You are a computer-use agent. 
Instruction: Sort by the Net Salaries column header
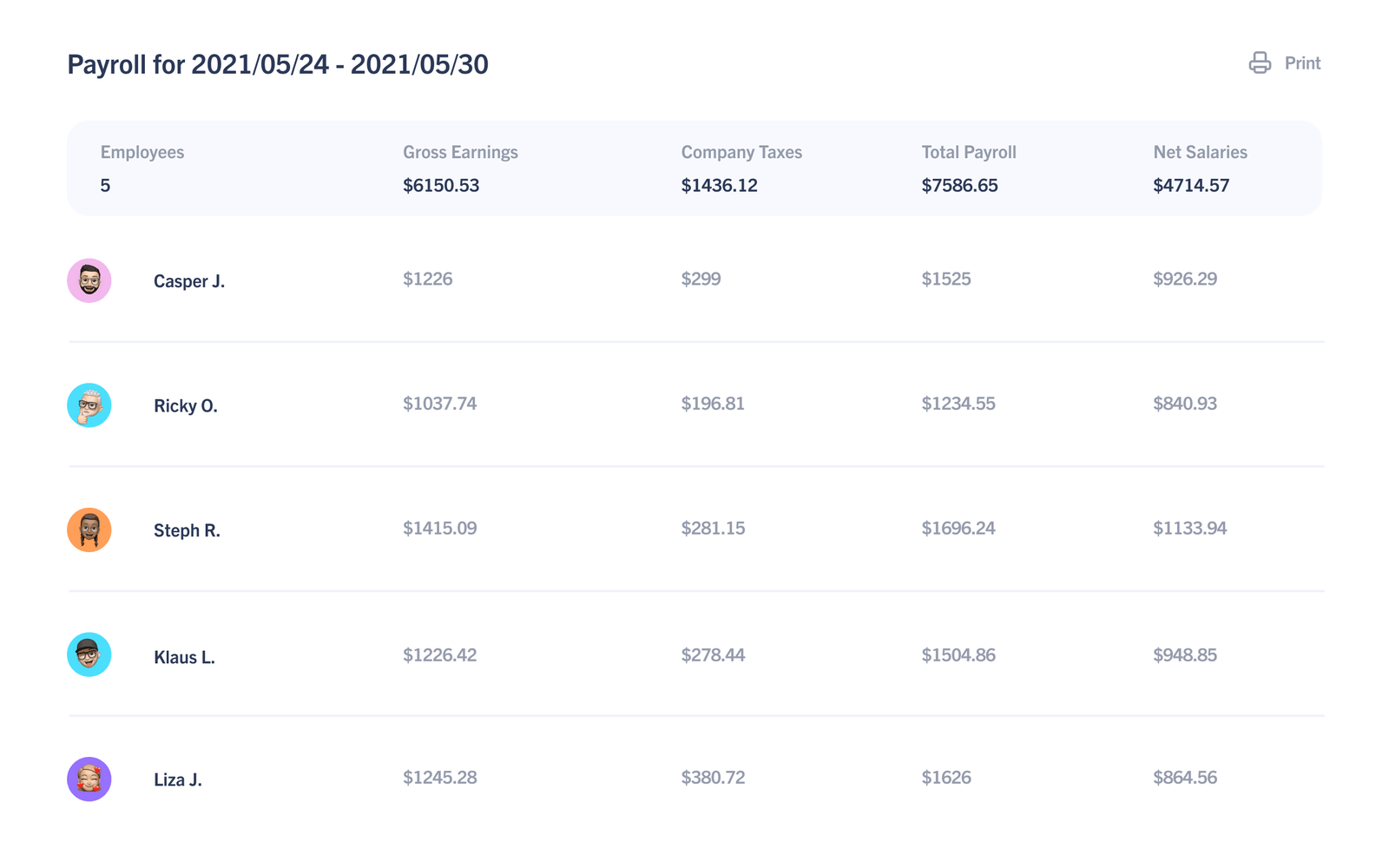point(1200,151)
